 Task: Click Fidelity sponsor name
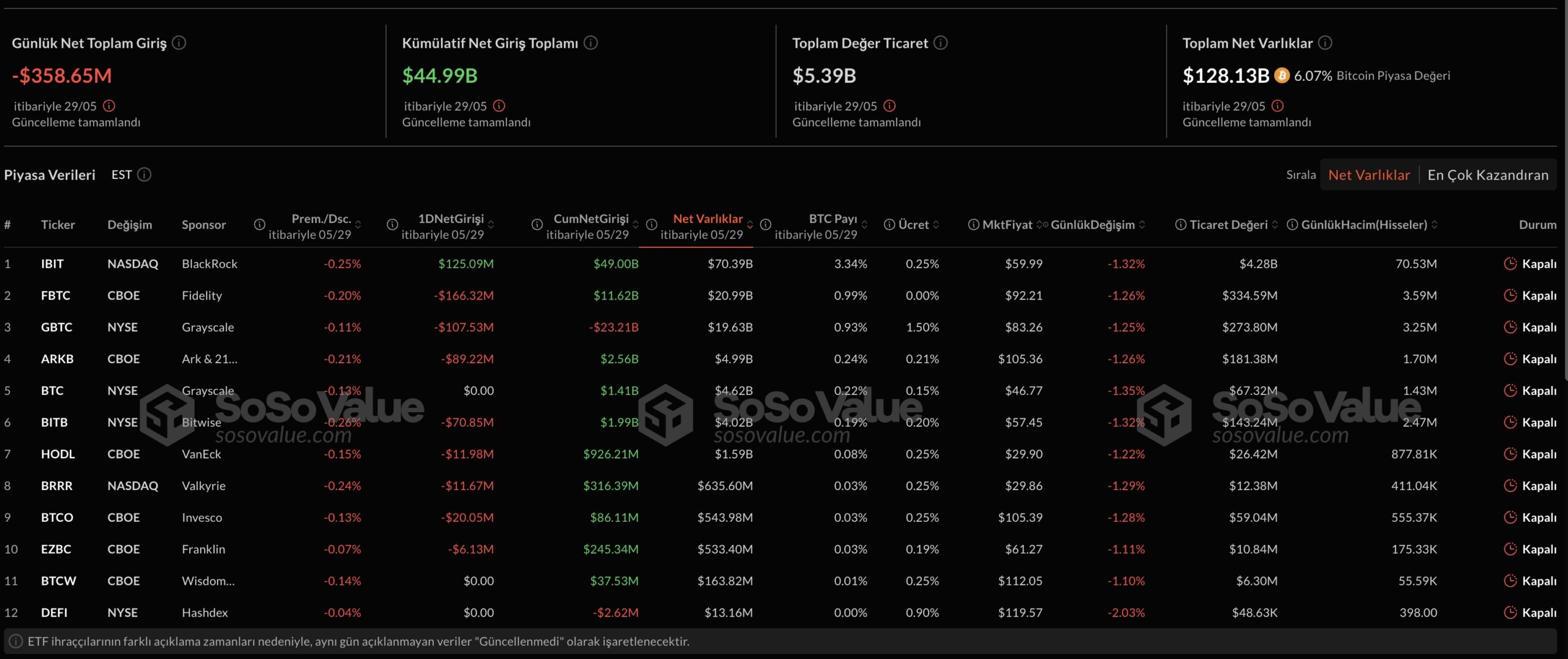202,296
